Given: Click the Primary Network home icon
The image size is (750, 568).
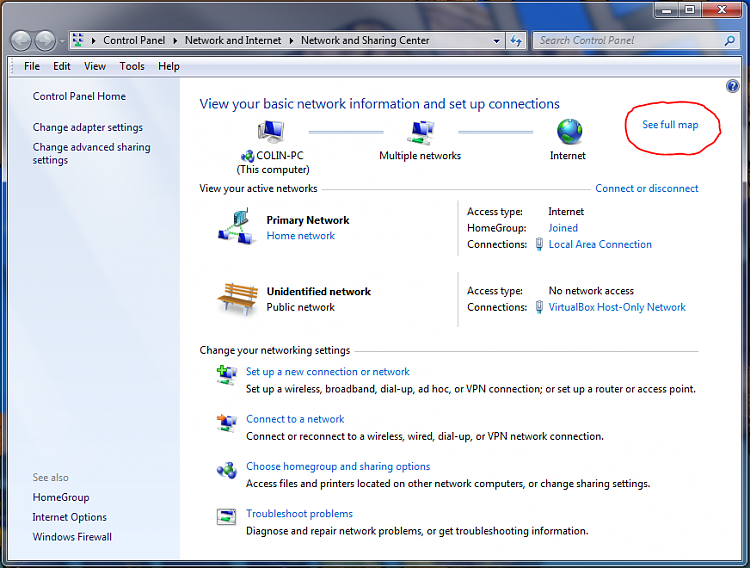Looking at the screenshot, I should [235, 226].
